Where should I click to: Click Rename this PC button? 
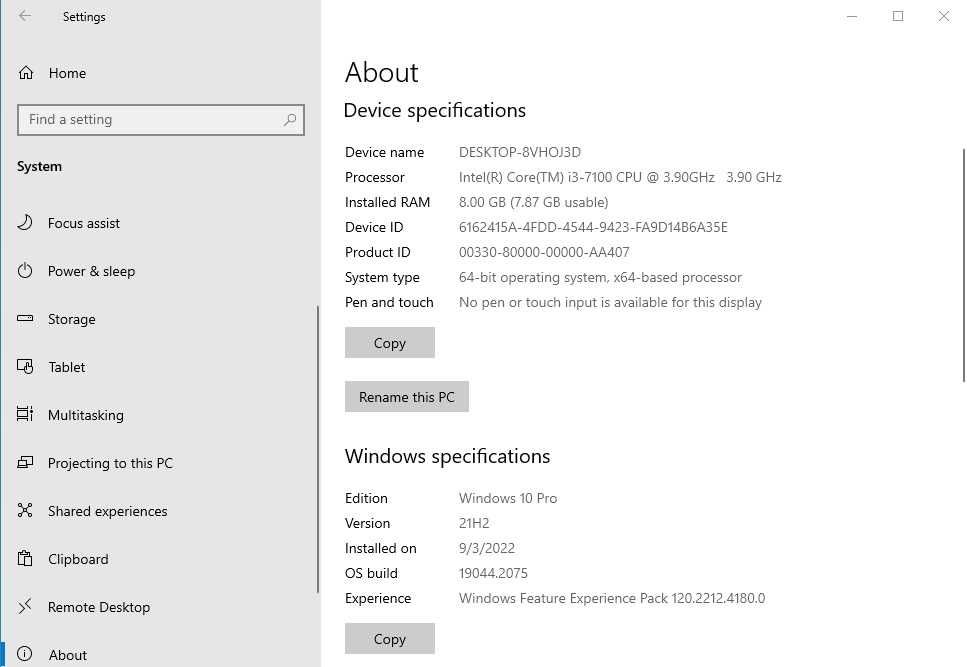pyautogui.click(x=406, y=397)
